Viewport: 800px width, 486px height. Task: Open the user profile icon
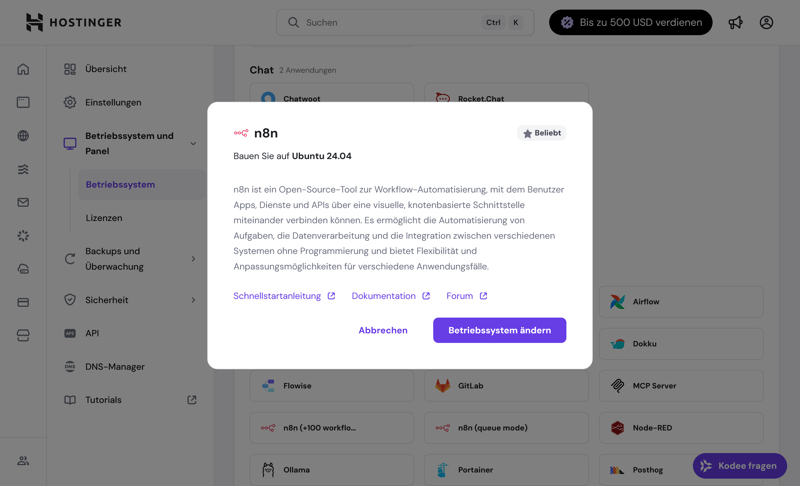766,22
